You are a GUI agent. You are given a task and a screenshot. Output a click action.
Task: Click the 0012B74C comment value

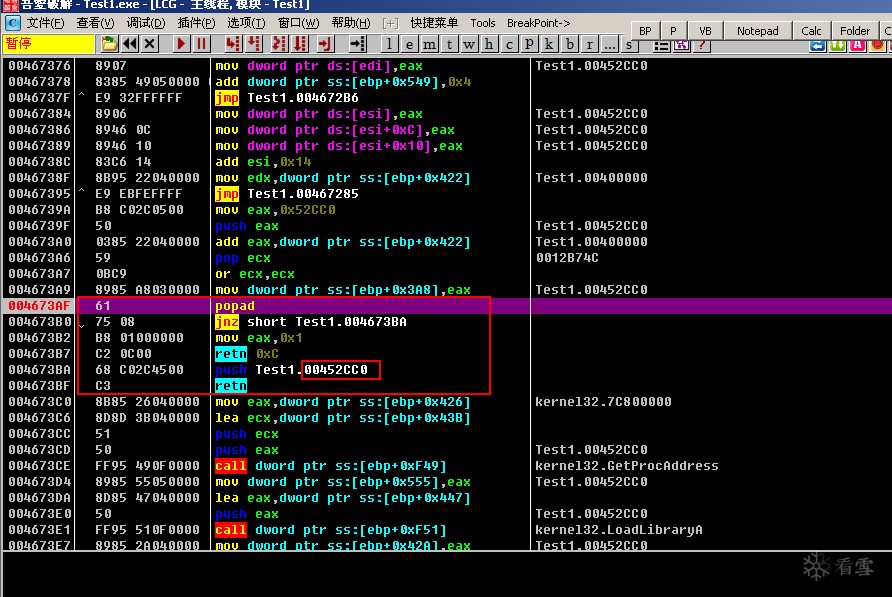(x=567, y=257)
